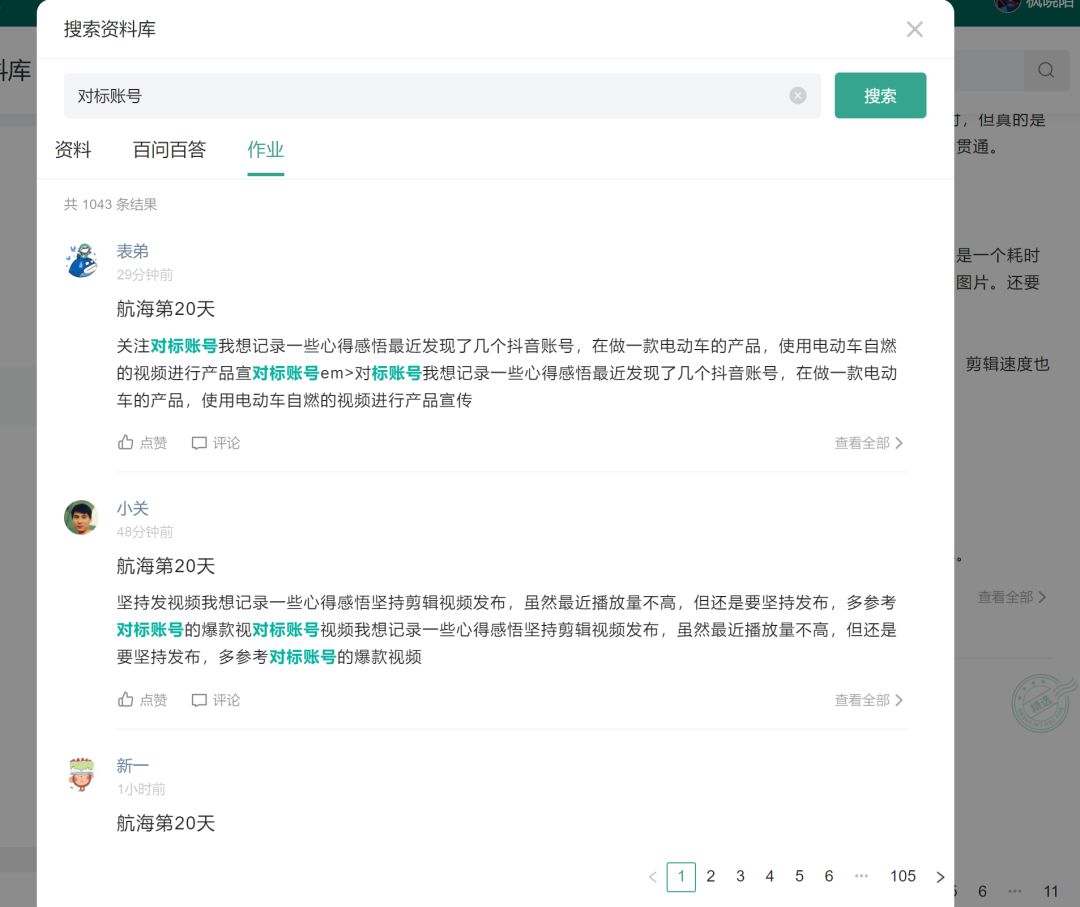Open 表弟's profile avatar image
Image resolution: width=1080 pixels, height=907 pixels.
(x=81, y=260)
